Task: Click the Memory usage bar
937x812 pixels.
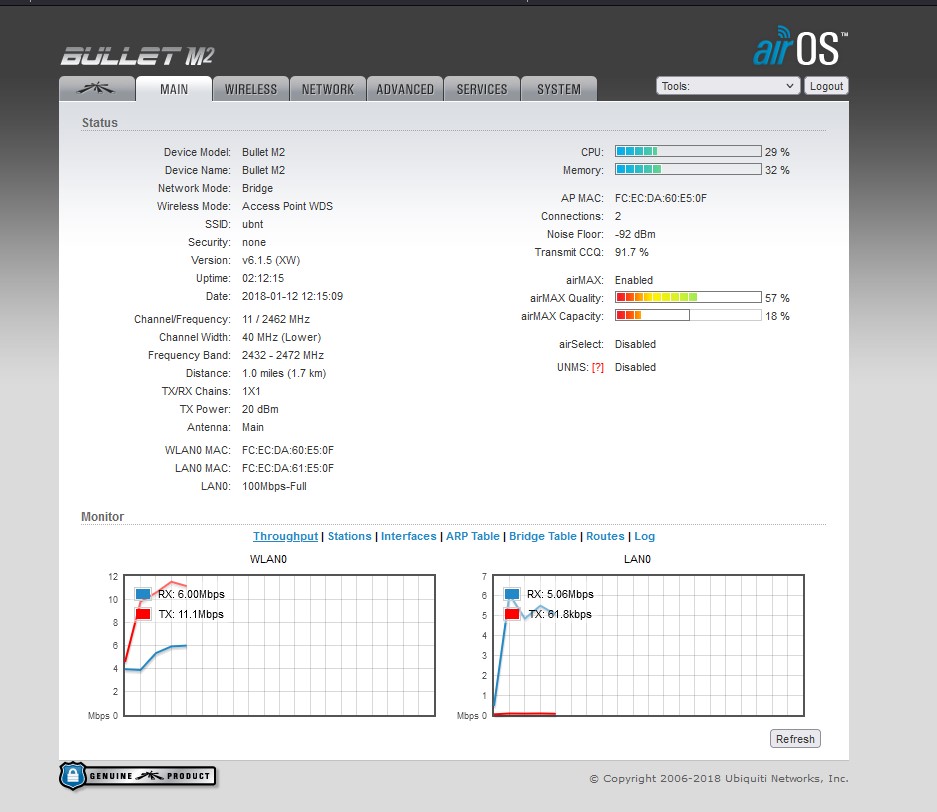Action: coord(688,170)
